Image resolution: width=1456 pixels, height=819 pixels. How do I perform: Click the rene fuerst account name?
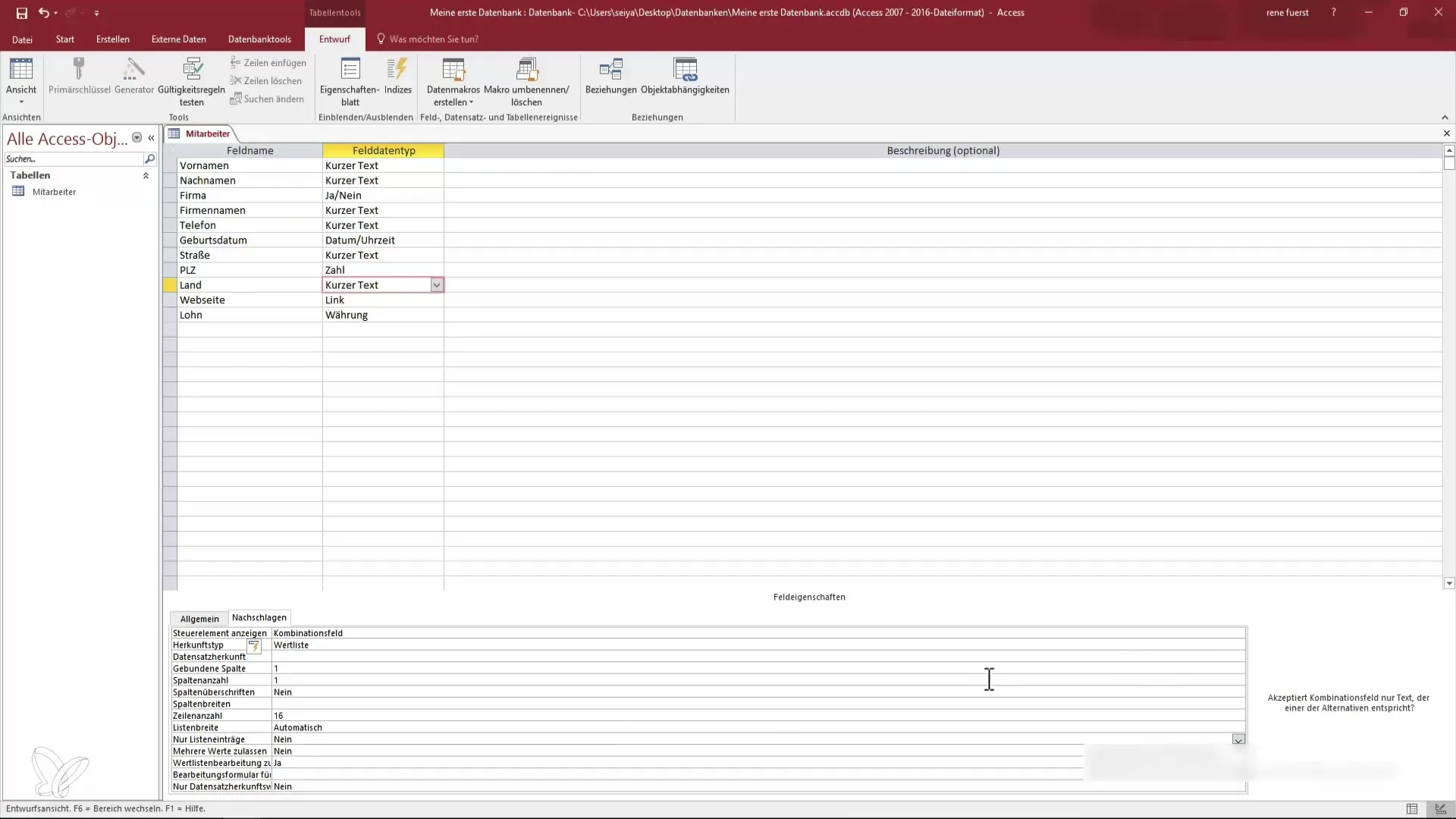(1287, 13)
